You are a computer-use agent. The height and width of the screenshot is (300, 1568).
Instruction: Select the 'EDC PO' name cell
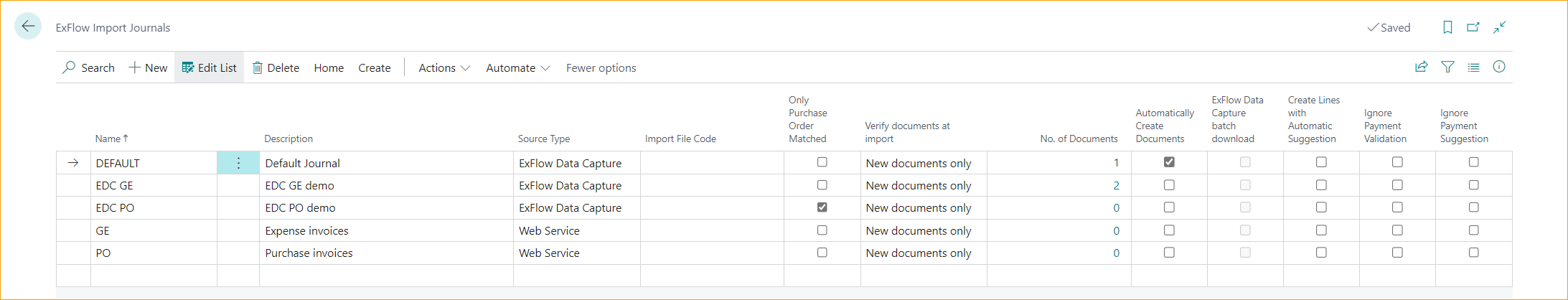coord(154,207)
